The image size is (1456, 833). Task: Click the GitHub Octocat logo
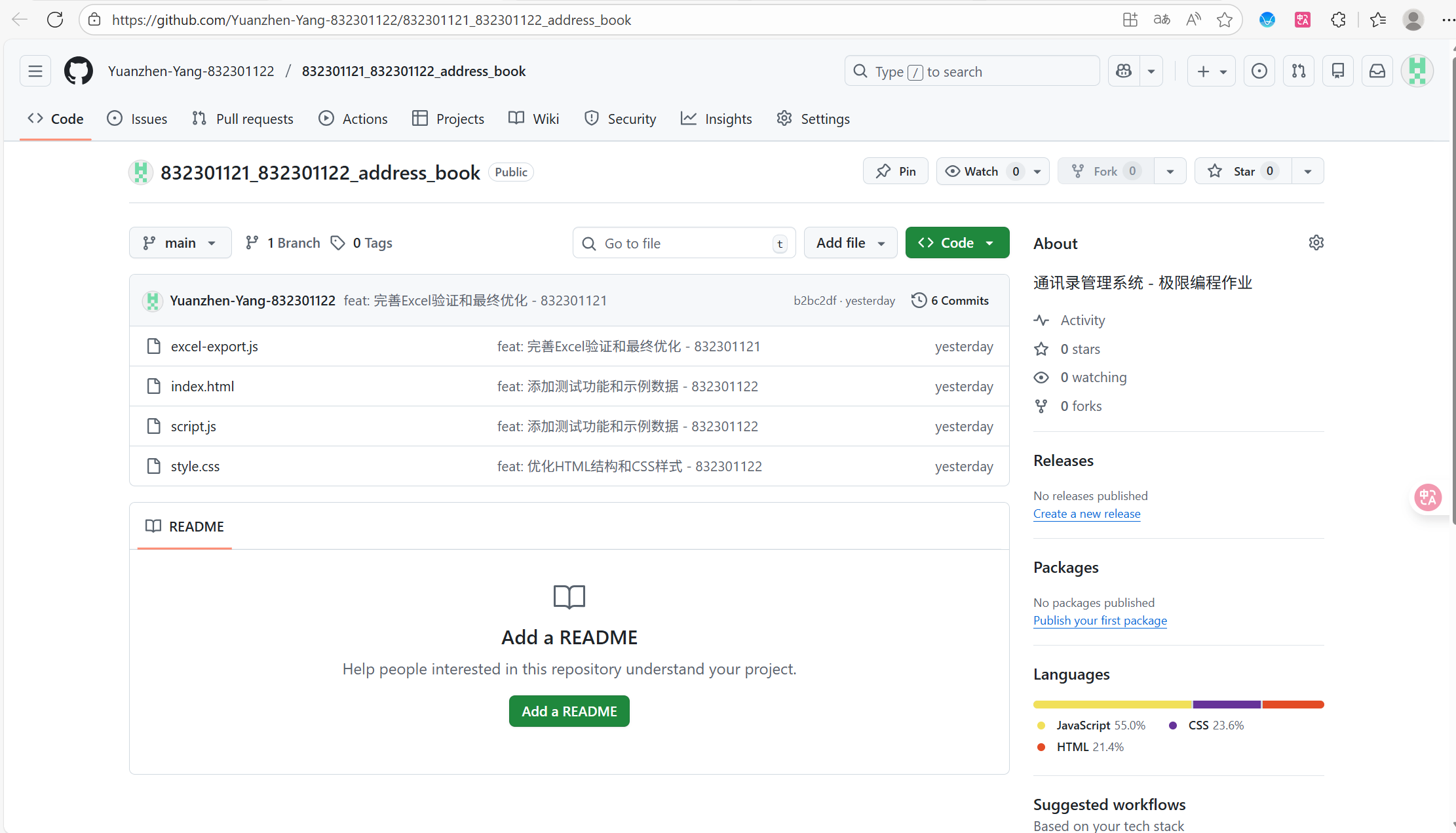pyautogui.click(x=78, y=71)
